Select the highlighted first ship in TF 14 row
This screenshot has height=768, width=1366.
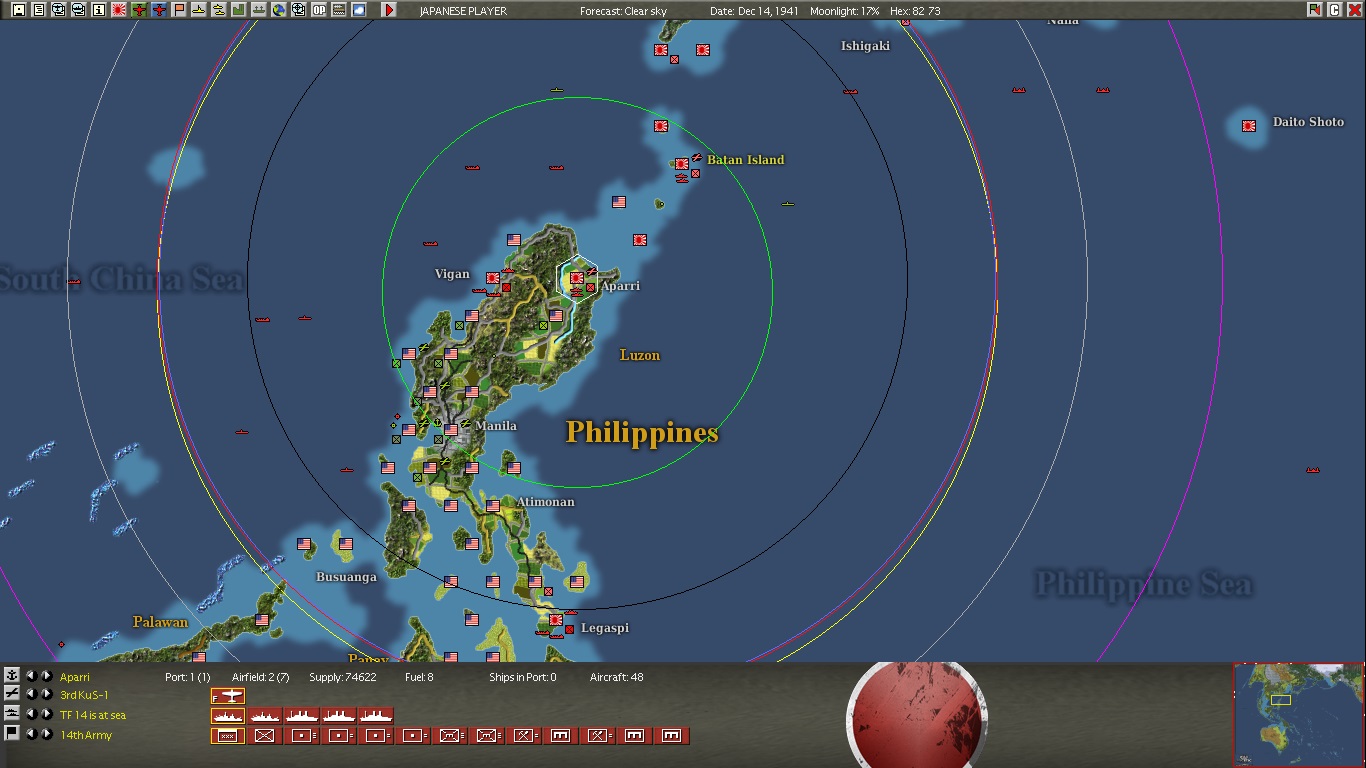tap(228, 716)
